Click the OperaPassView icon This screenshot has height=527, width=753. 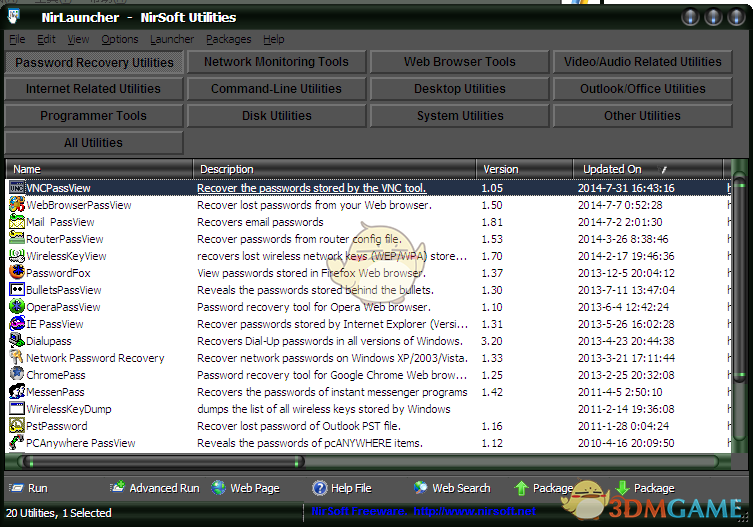17,307
